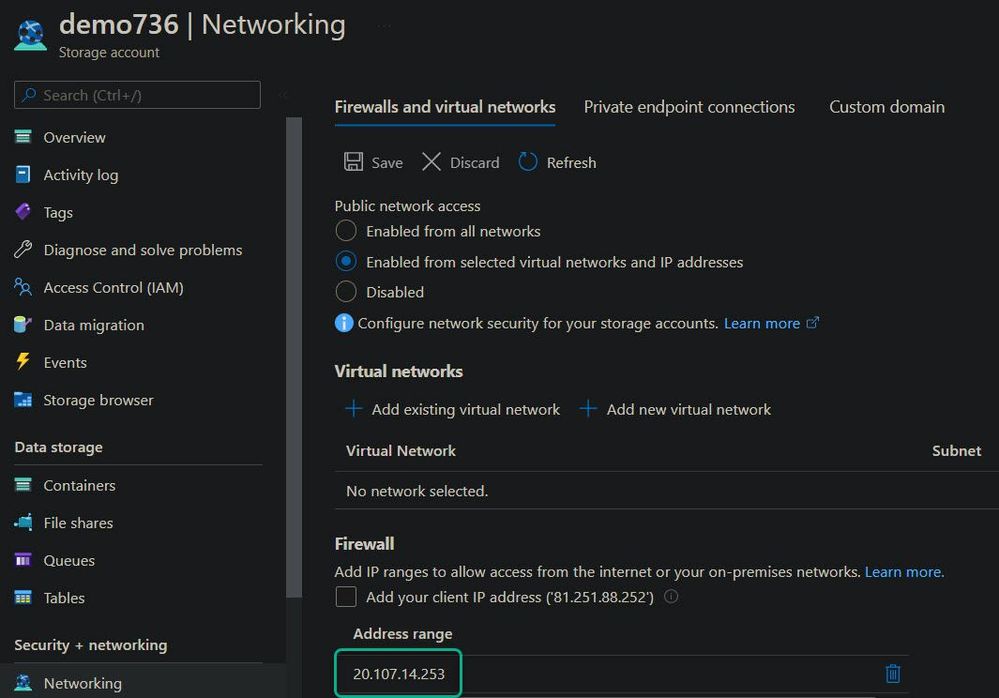The width and height of the screenshot is (999, 698).
Task: Click the Save disk icon
Action: point(353,162)
